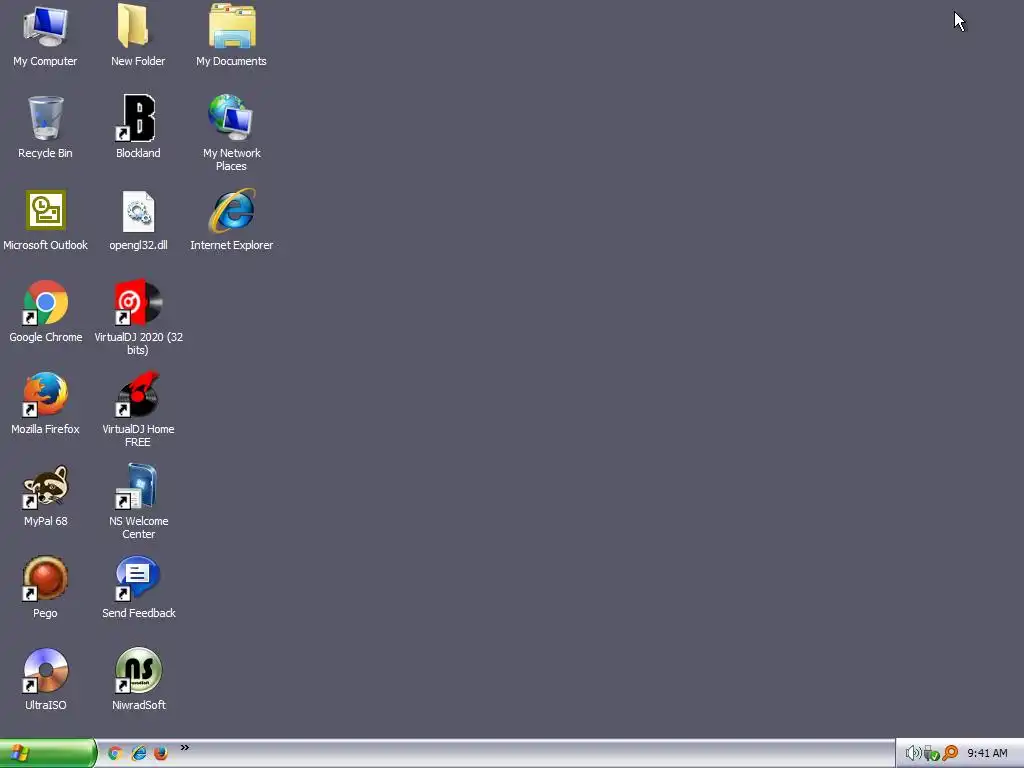This screenshot has height=768, width=1024.
Task: Expand the Quick Launch overflow chevron
Action: click(x=185, y=748)
